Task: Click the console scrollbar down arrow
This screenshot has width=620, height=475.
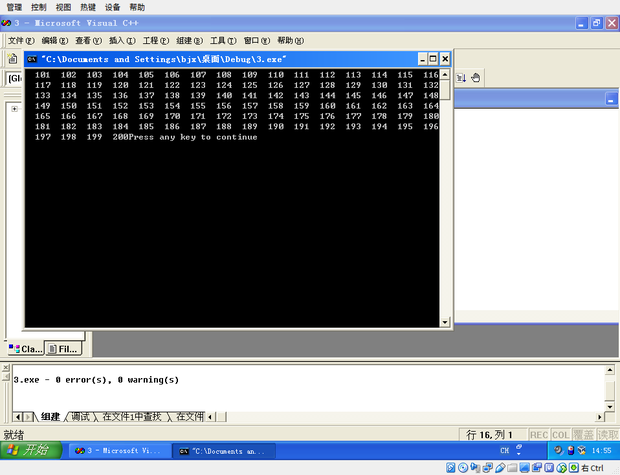Action: [445, 322]
